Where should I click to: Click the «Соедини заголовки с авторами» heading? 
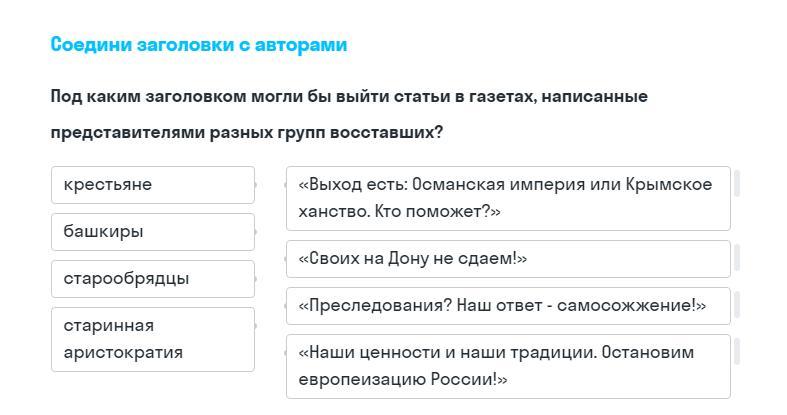pos(199,45)
